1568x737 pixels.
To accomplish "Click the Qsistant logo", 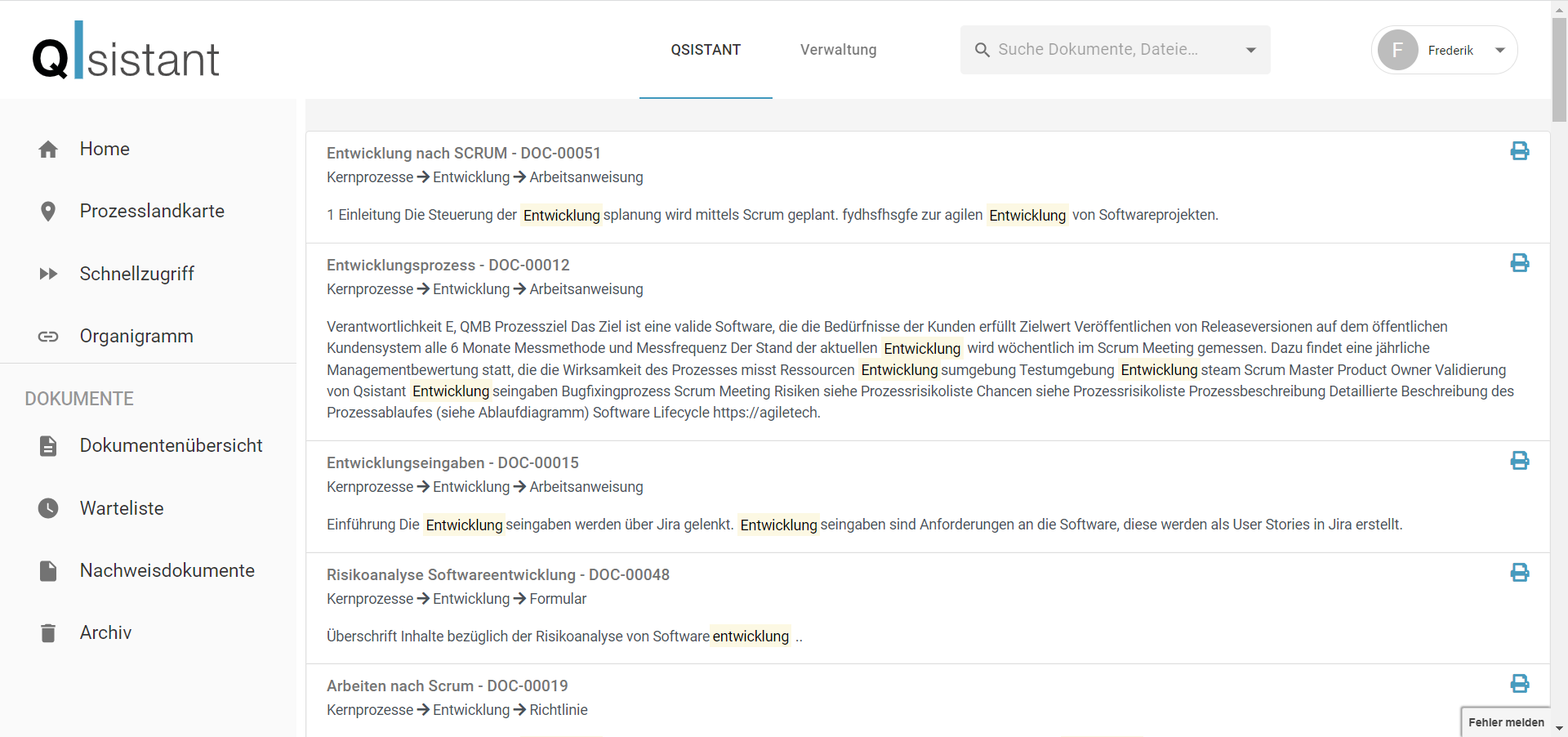I will tap(126, 51).
